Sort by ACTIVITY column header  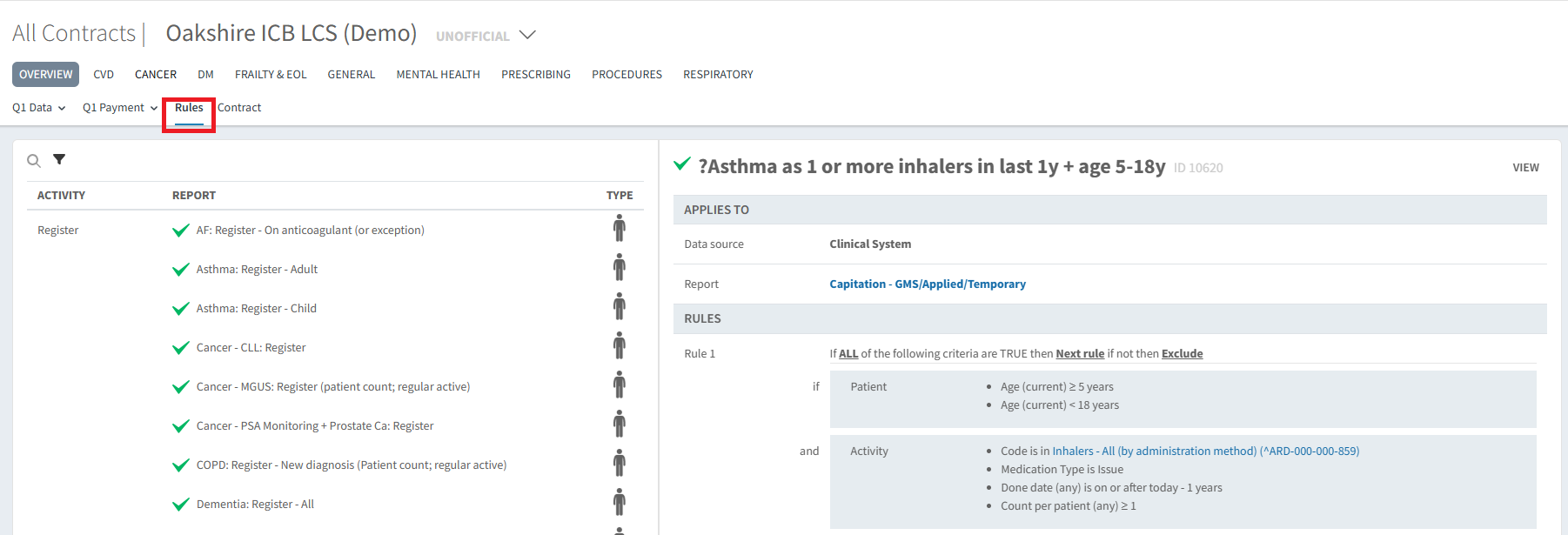pyautogui.click(x=61, y=195)
